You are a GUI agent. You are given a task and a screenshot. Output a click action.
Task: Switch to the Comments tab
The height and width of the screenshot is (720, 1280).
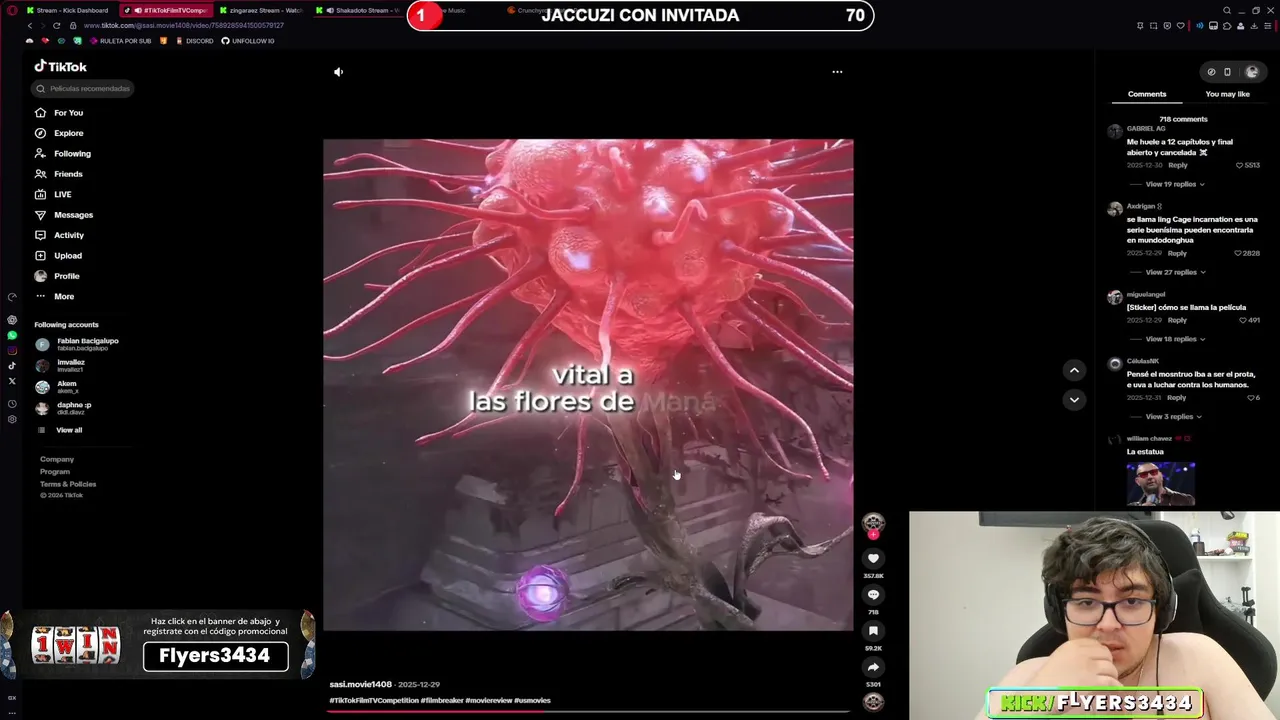coord(1147,94)
